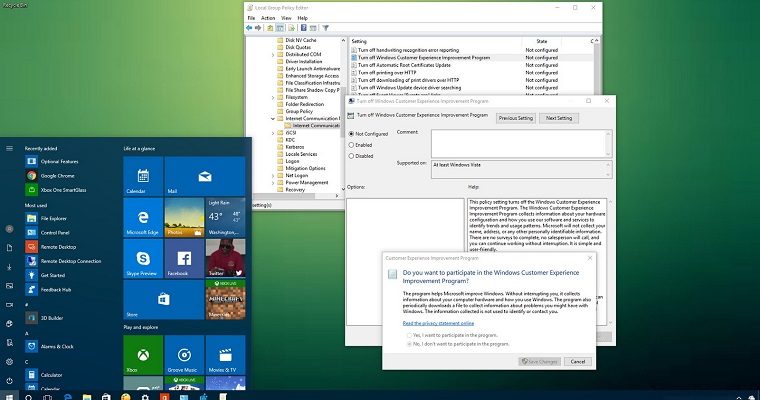
Task: Select the Not Configured radio button
Action: [351, 134]
